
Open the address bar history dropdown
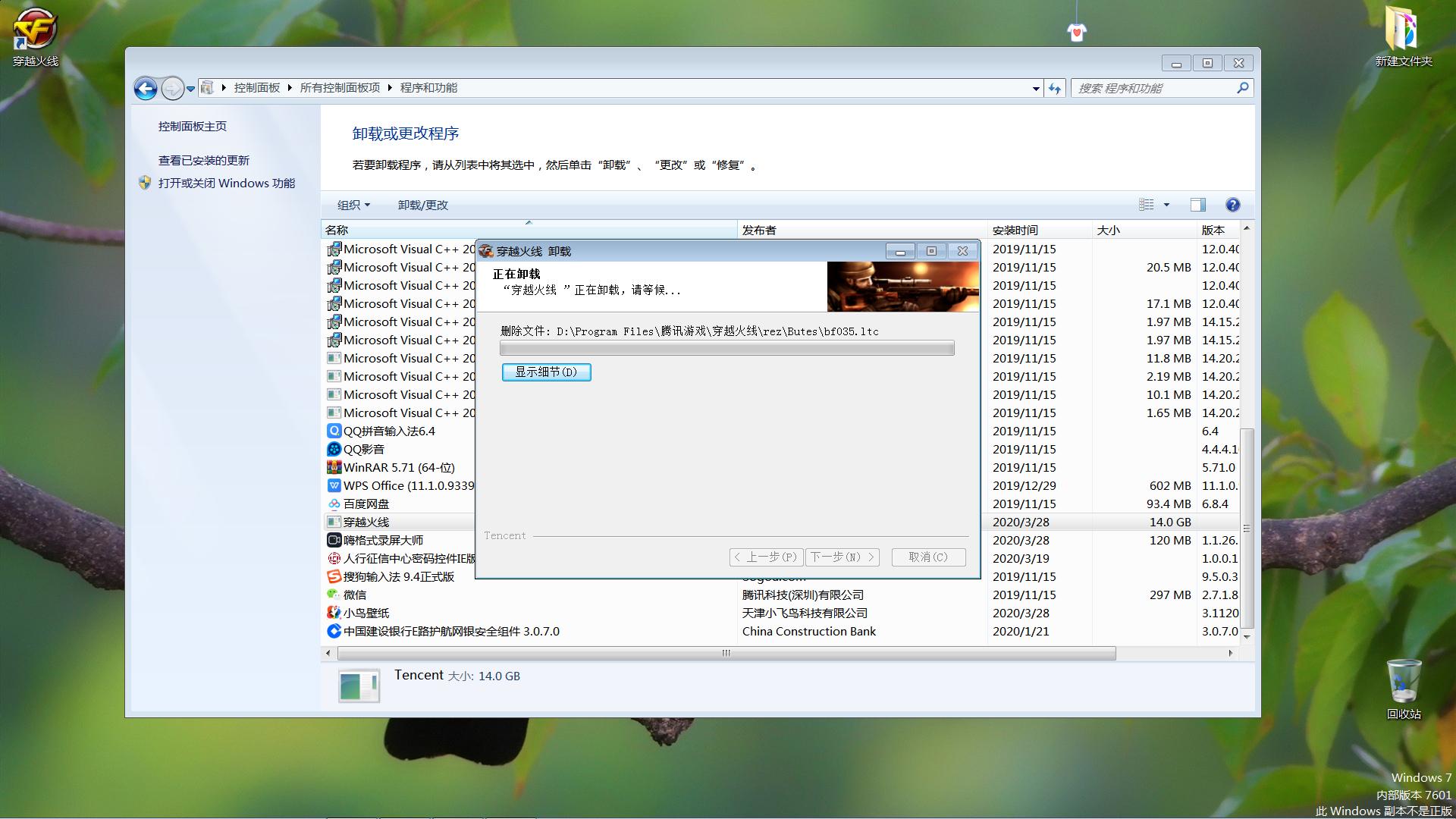(1036, 89)
